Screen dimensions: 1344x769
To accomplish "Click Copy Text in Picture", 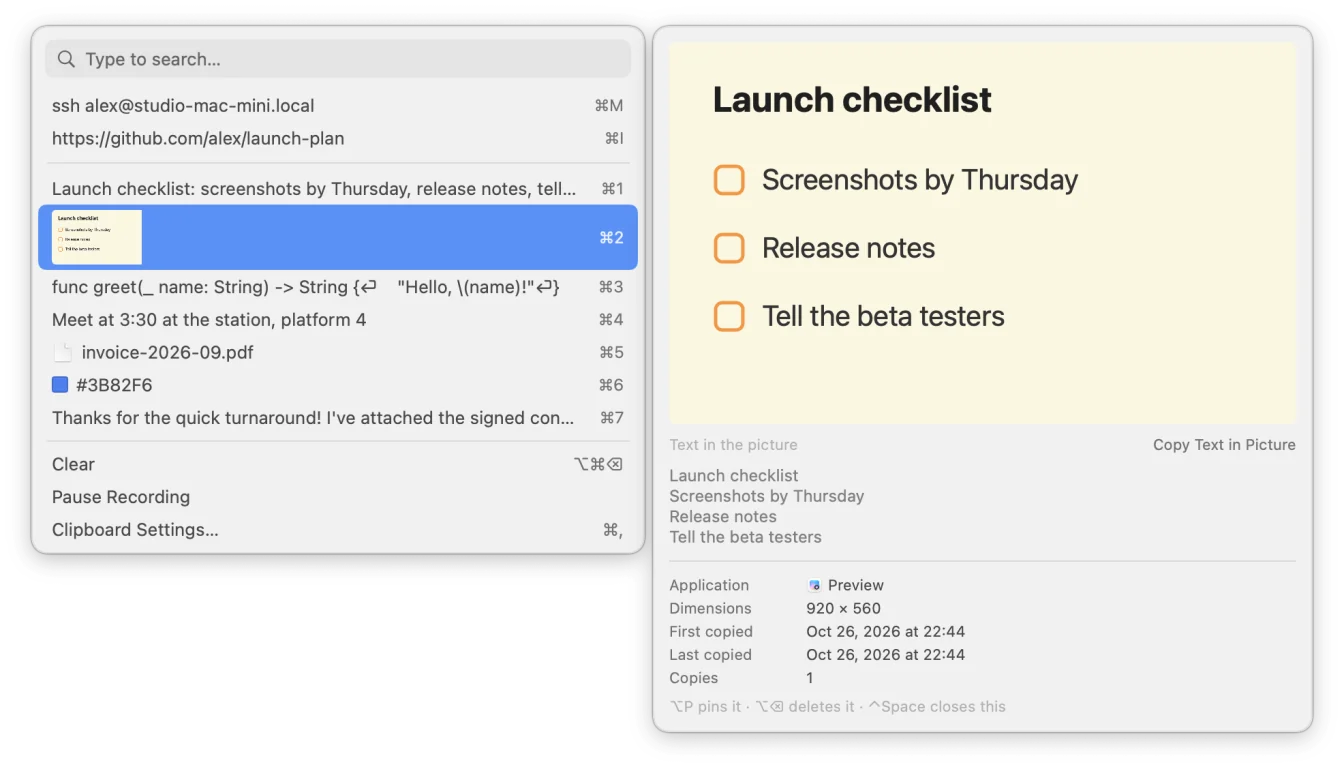I will [1224, 445].
